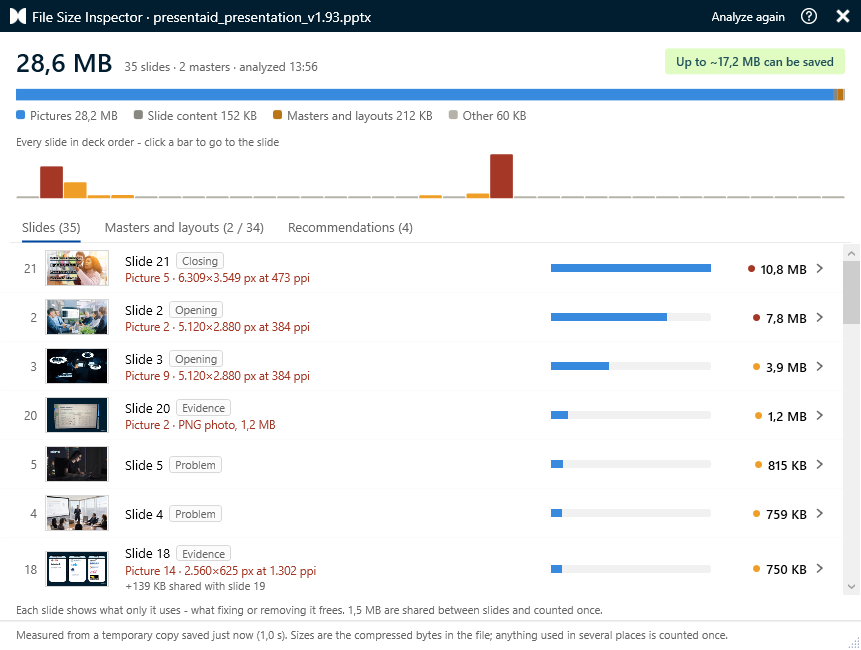Click the 'Opening' tag on Slide 3
The image size is (861, 650).
[195, 358]
